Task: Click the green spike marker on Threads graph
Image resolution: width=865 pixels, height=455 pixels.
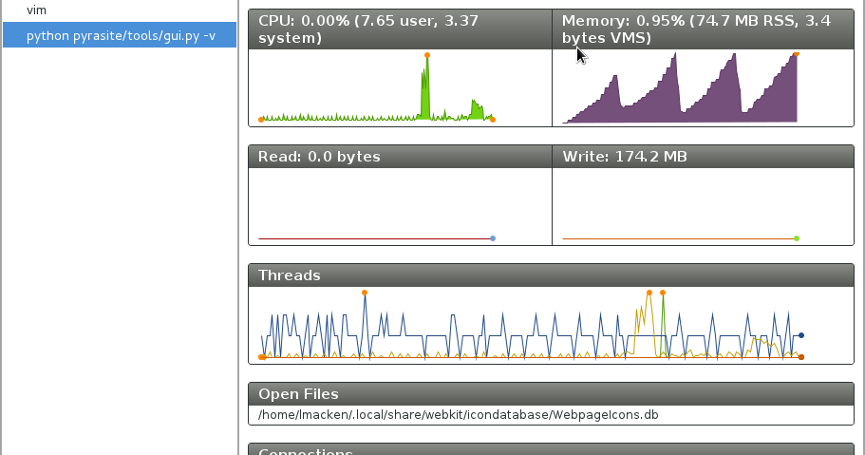Action: point(663,293)
